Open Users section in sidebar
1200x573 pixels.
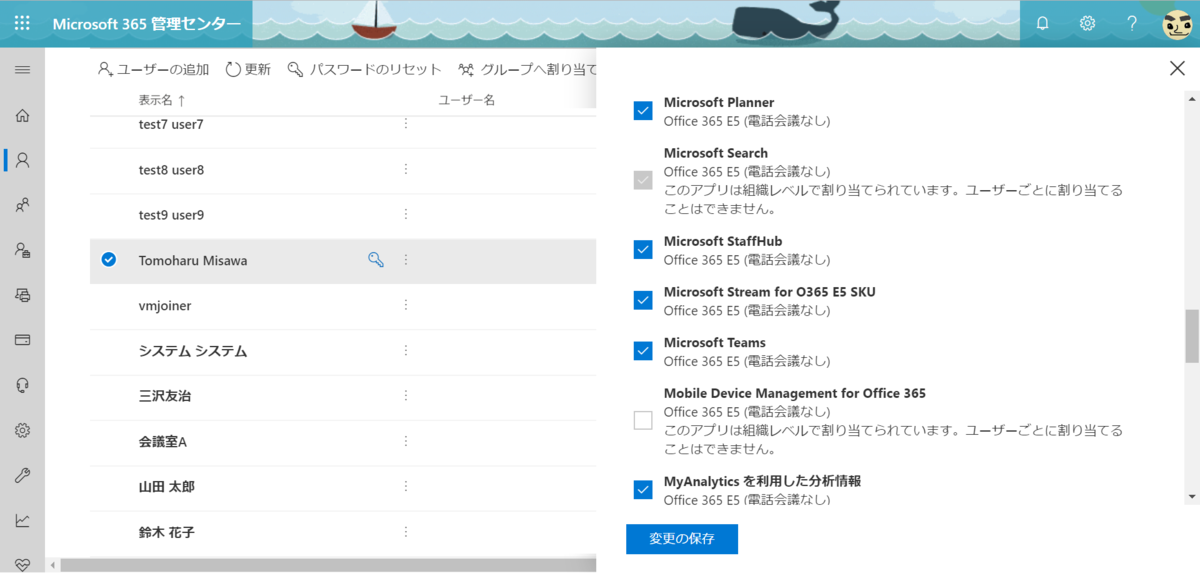click(22, 160)
